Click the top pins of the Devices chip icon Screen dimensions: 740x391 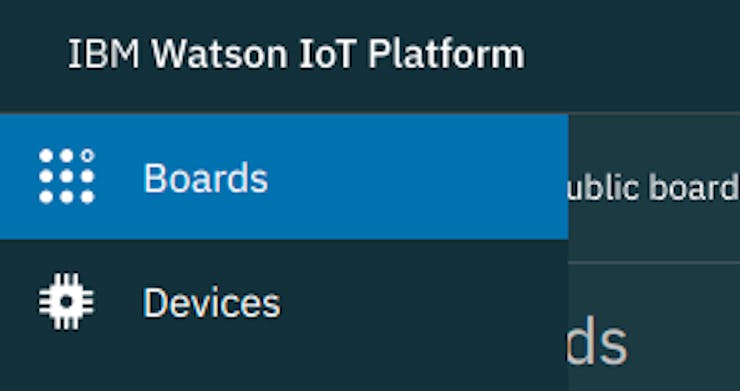pos(67,280)
